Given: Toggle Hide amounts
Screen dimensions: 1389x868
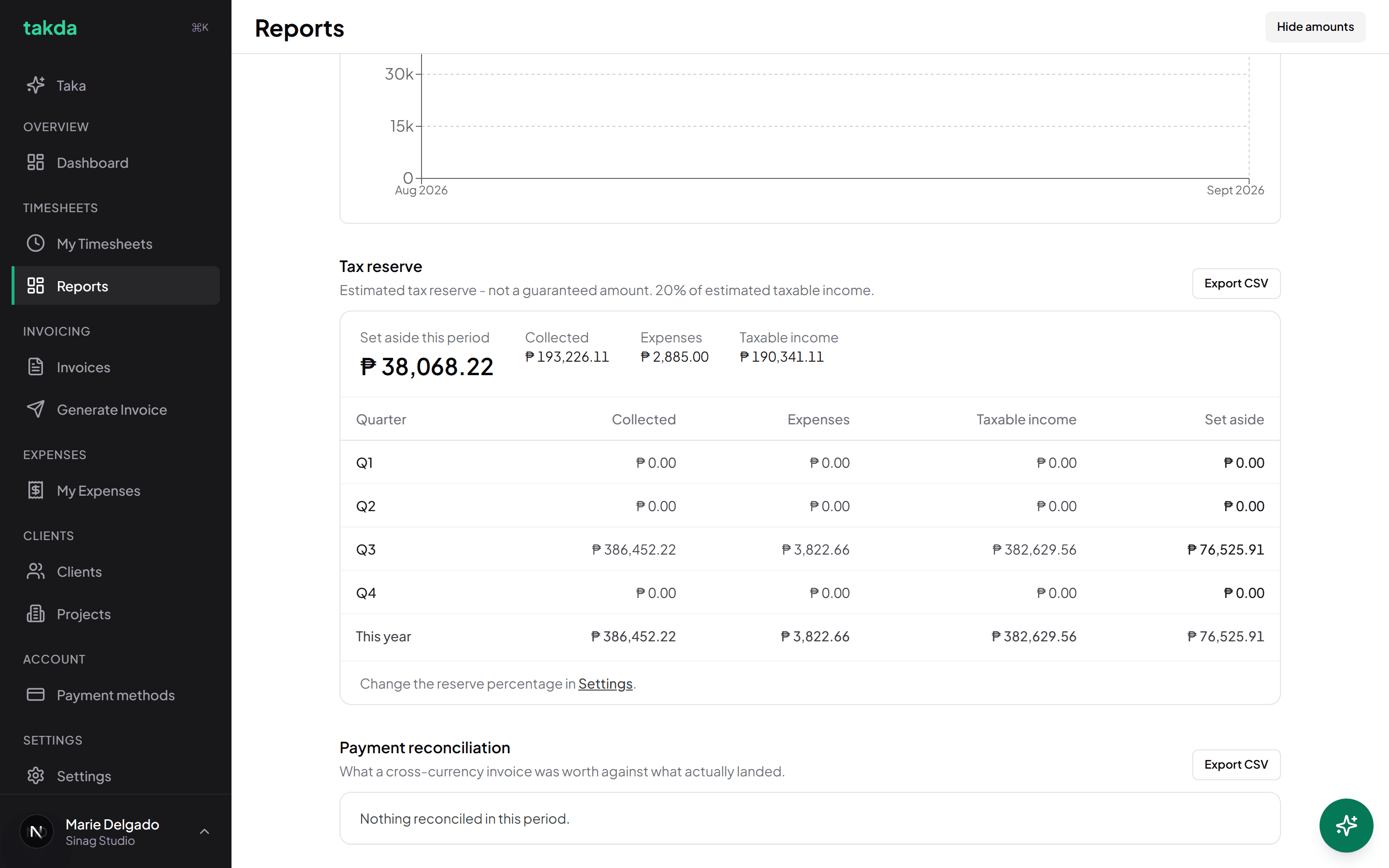Looking at the screenshot, I should coord(1315,27).
